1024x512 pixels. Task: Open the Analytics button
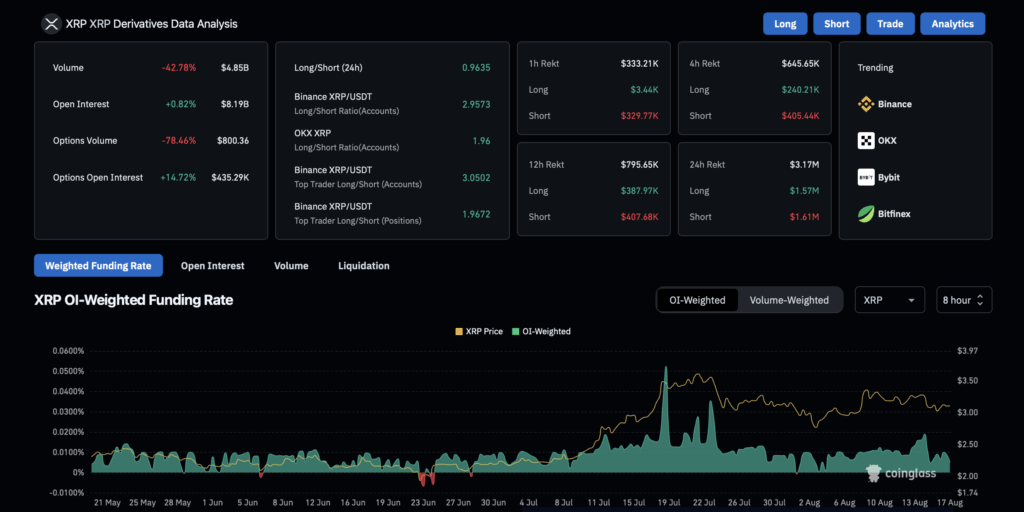(x=953, y=24)
